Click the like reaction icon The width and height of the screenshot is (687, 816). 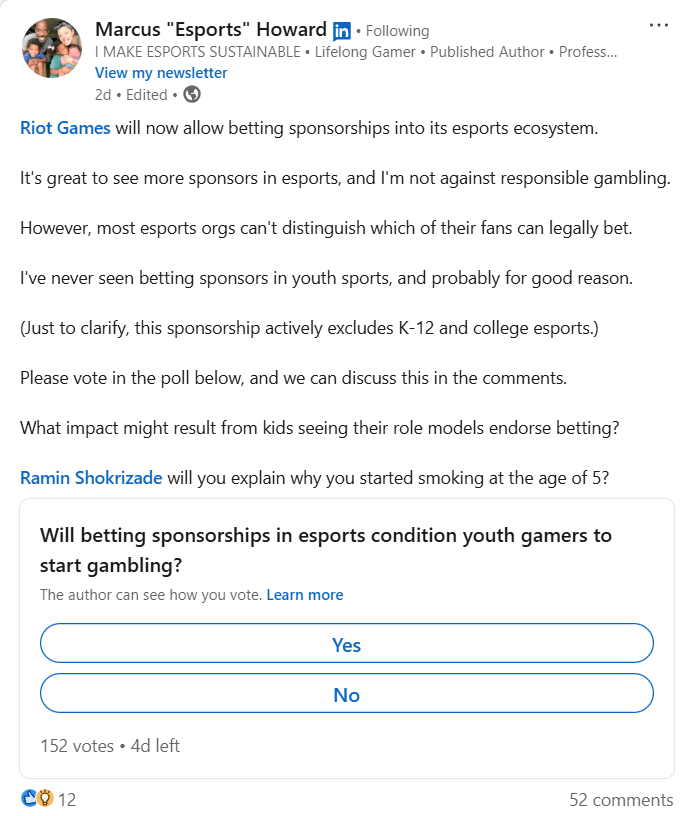click(x=29, y=798)
